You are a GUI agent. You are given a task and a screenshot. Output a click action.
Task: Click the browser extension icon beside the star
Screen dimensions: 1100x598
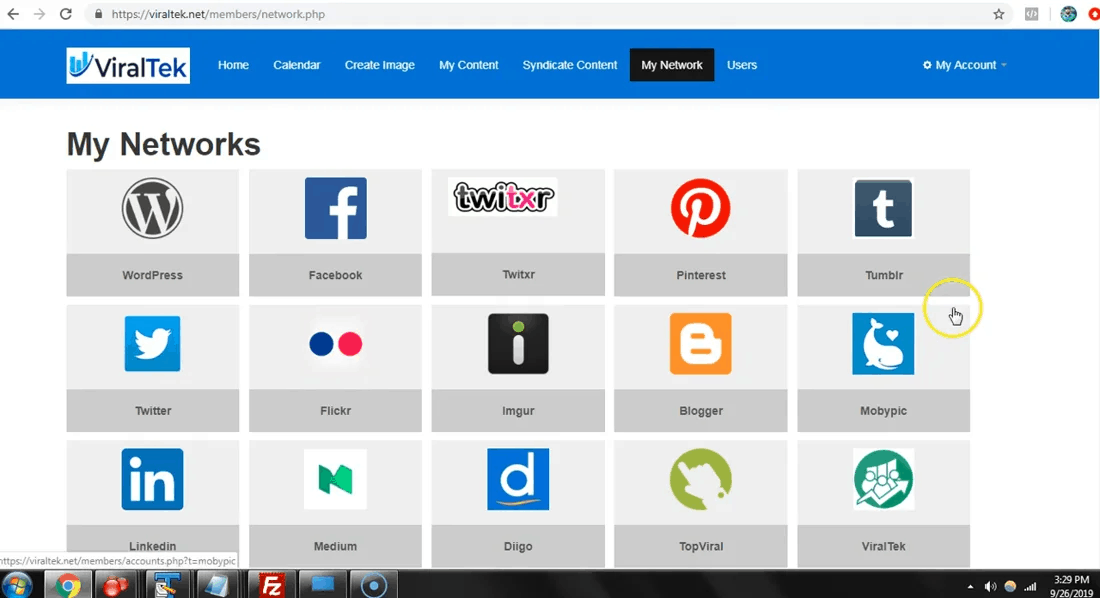point(1031,14)
